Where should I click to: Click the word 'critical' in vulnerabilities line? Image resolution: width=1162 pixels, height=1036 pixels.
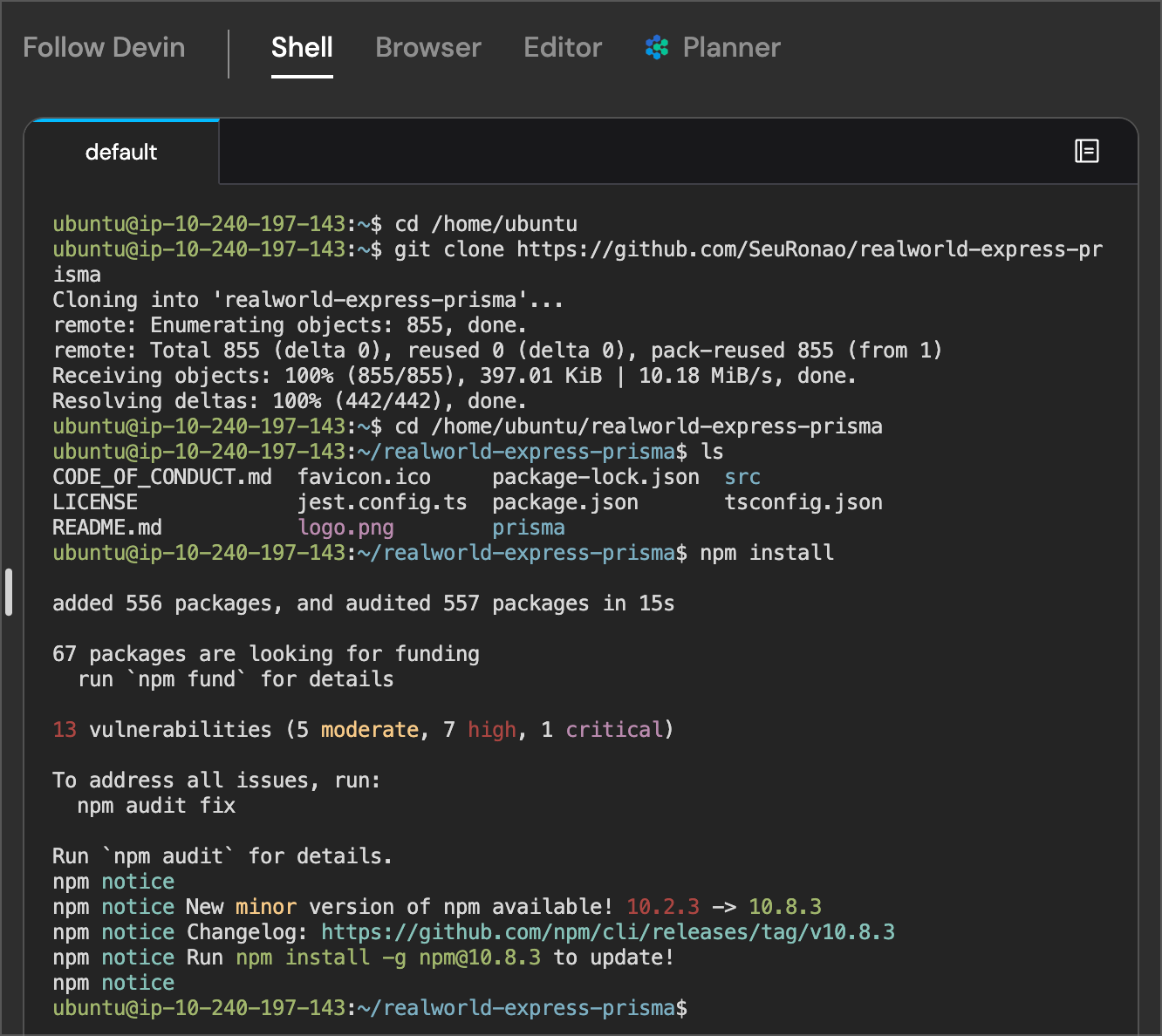[614, 730]
